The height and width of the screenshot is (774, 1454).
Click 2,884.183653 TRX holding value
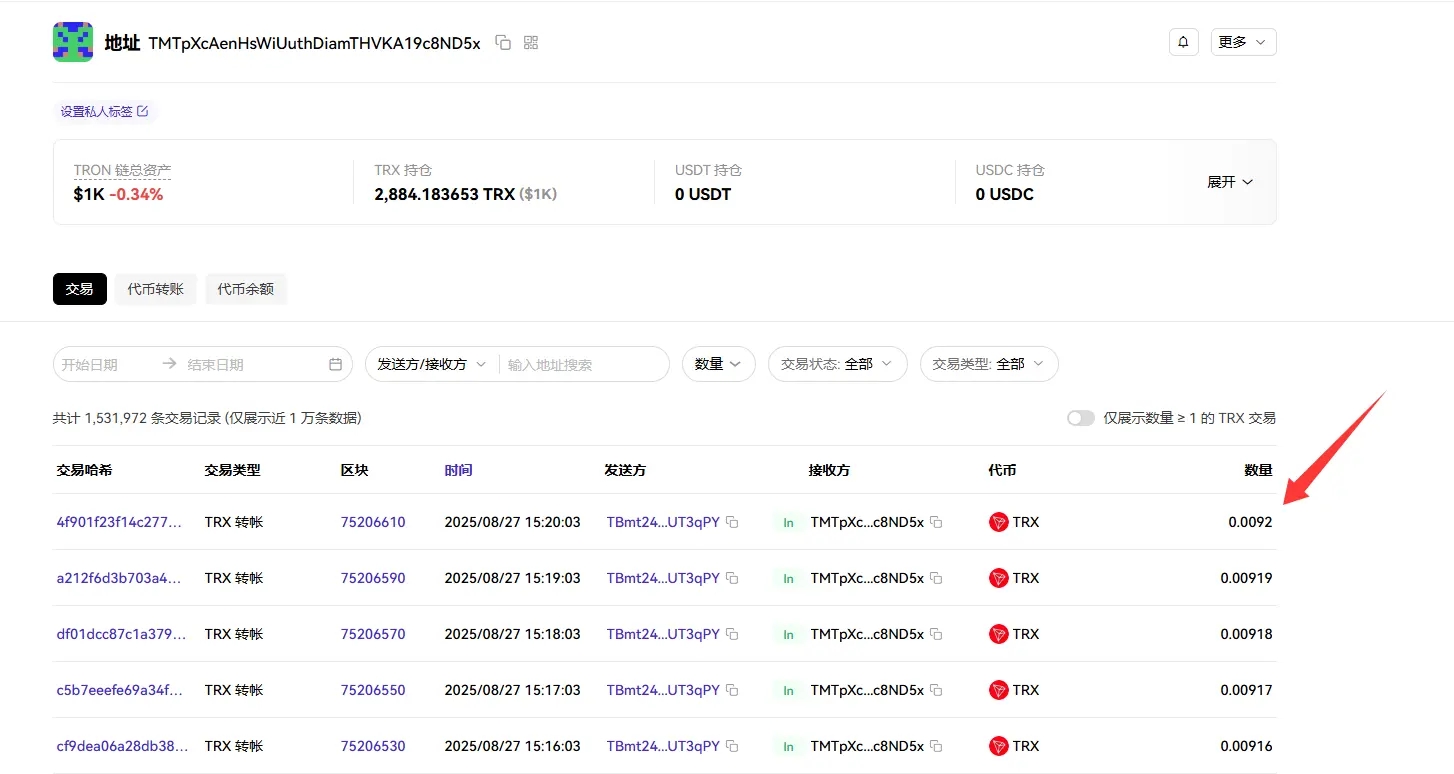point(445,194)
